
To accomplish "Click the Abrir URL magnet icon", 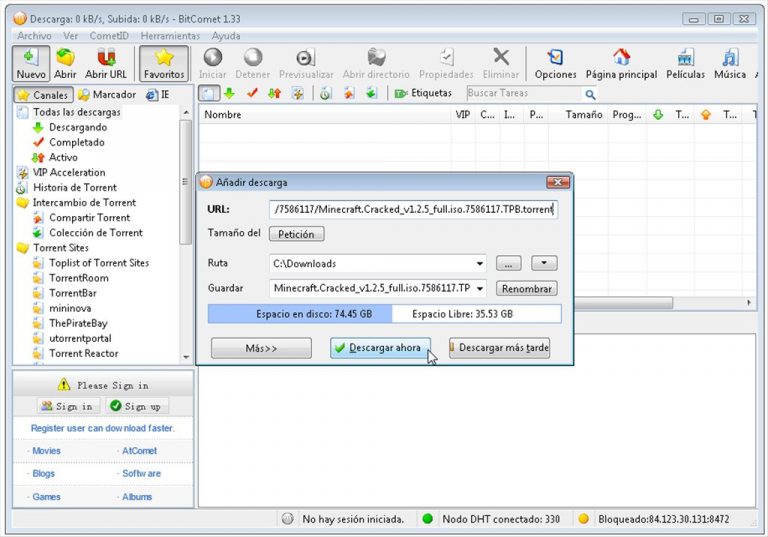I will pos(106,58).
